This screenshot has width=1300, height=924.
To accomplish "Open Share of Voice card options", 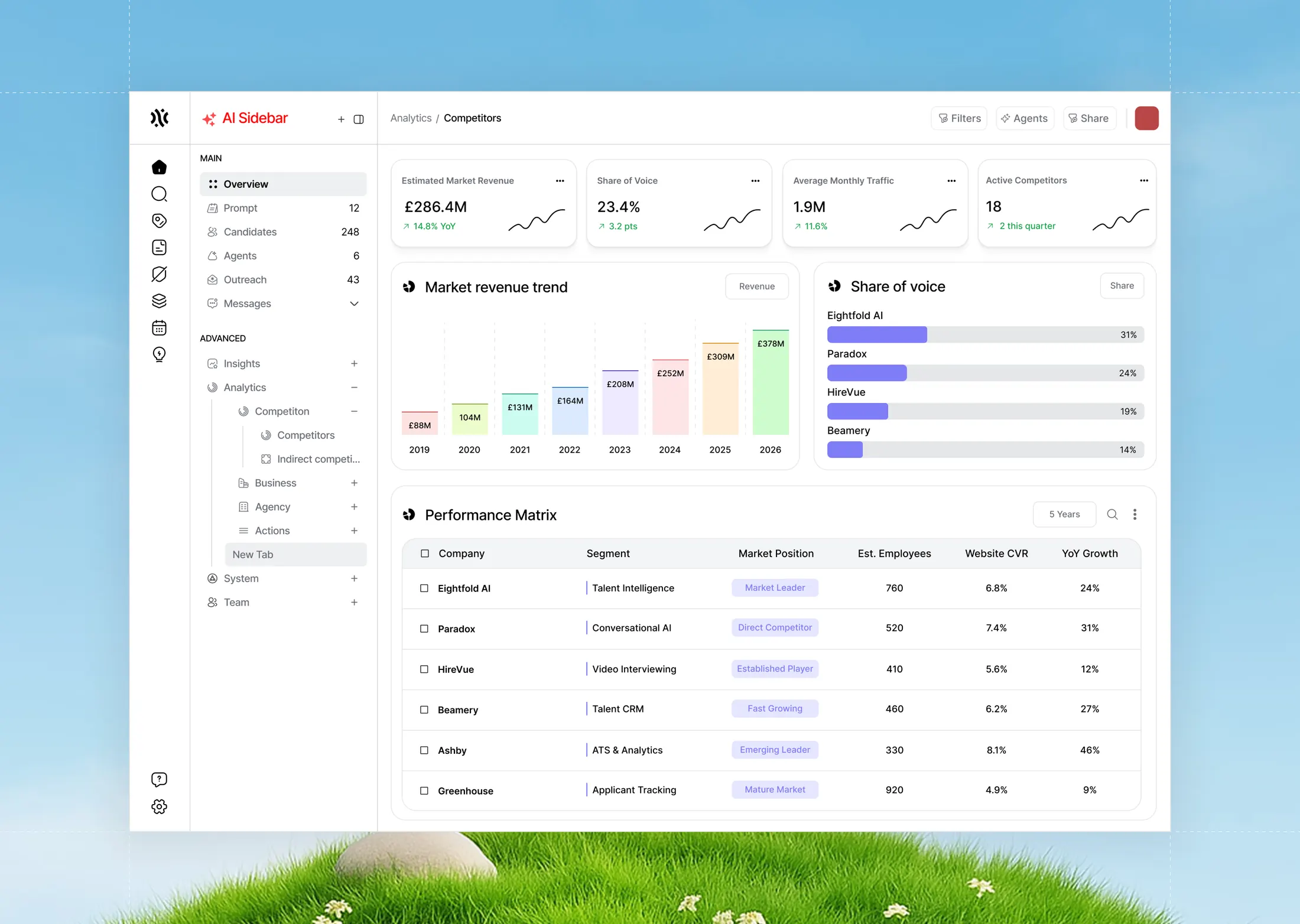I will pyautogui.click(x=755, y=181).
